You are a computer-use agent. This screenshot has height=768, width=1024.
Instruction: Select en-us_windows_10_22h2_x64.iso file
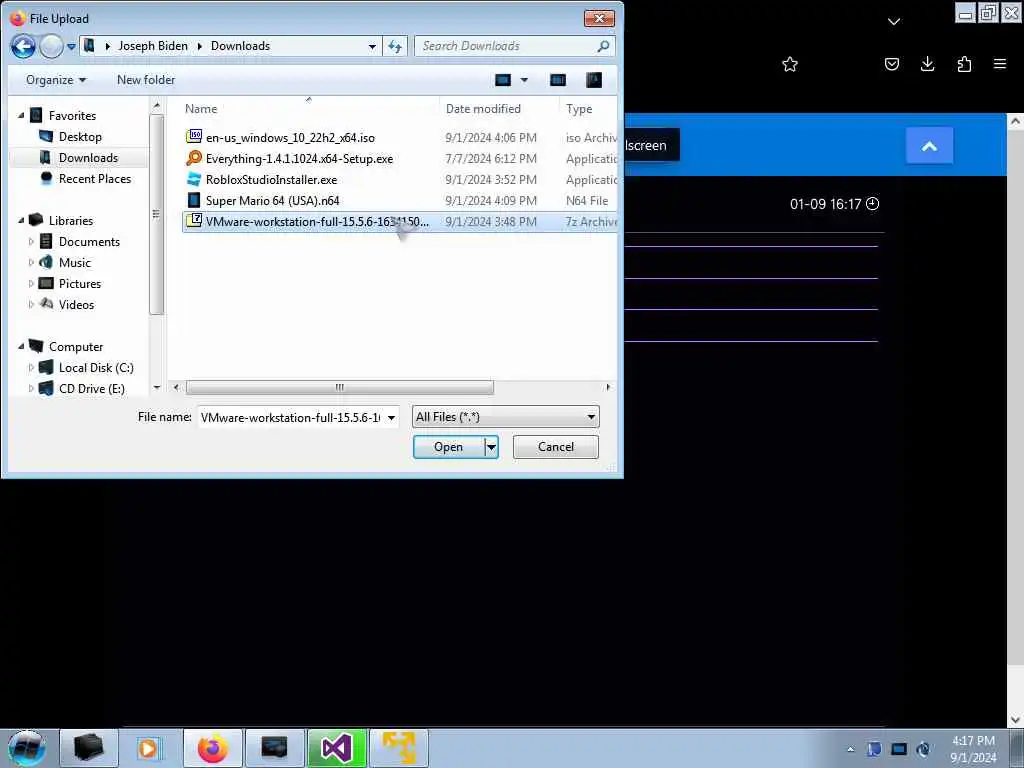290,138
